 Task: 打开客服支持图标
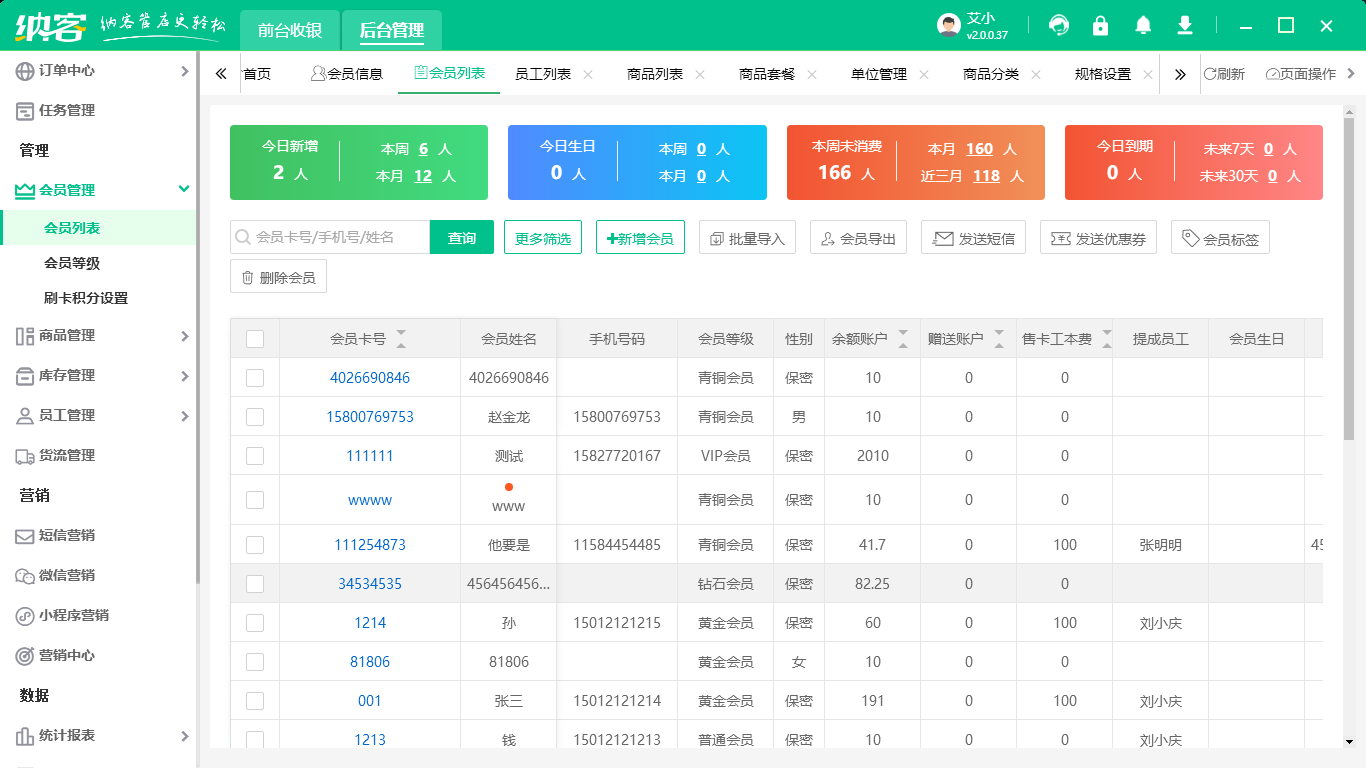[1058, 24]
